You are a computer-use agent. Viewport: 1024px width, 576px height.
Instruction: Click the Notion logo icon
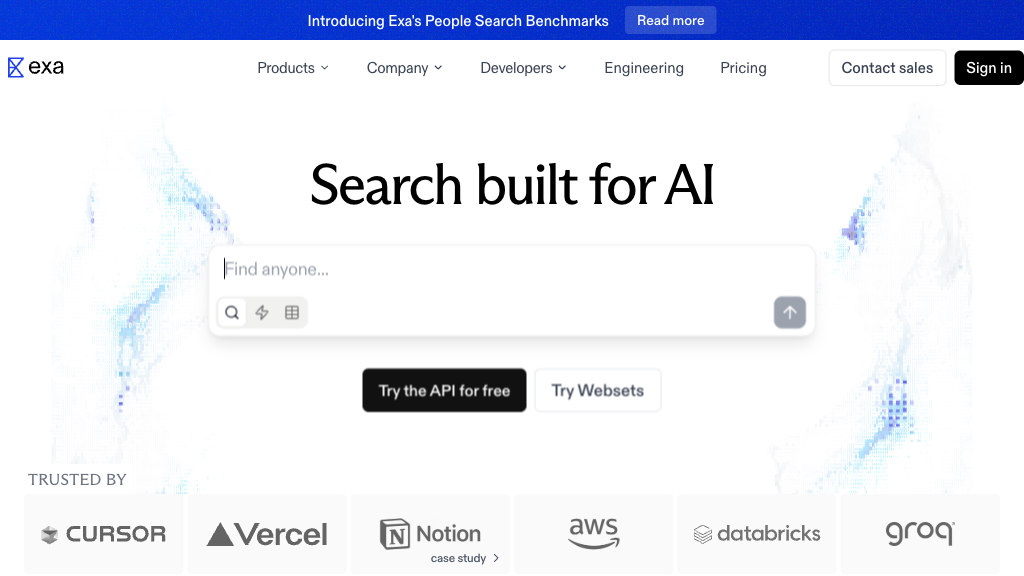(x=395, y=534)
